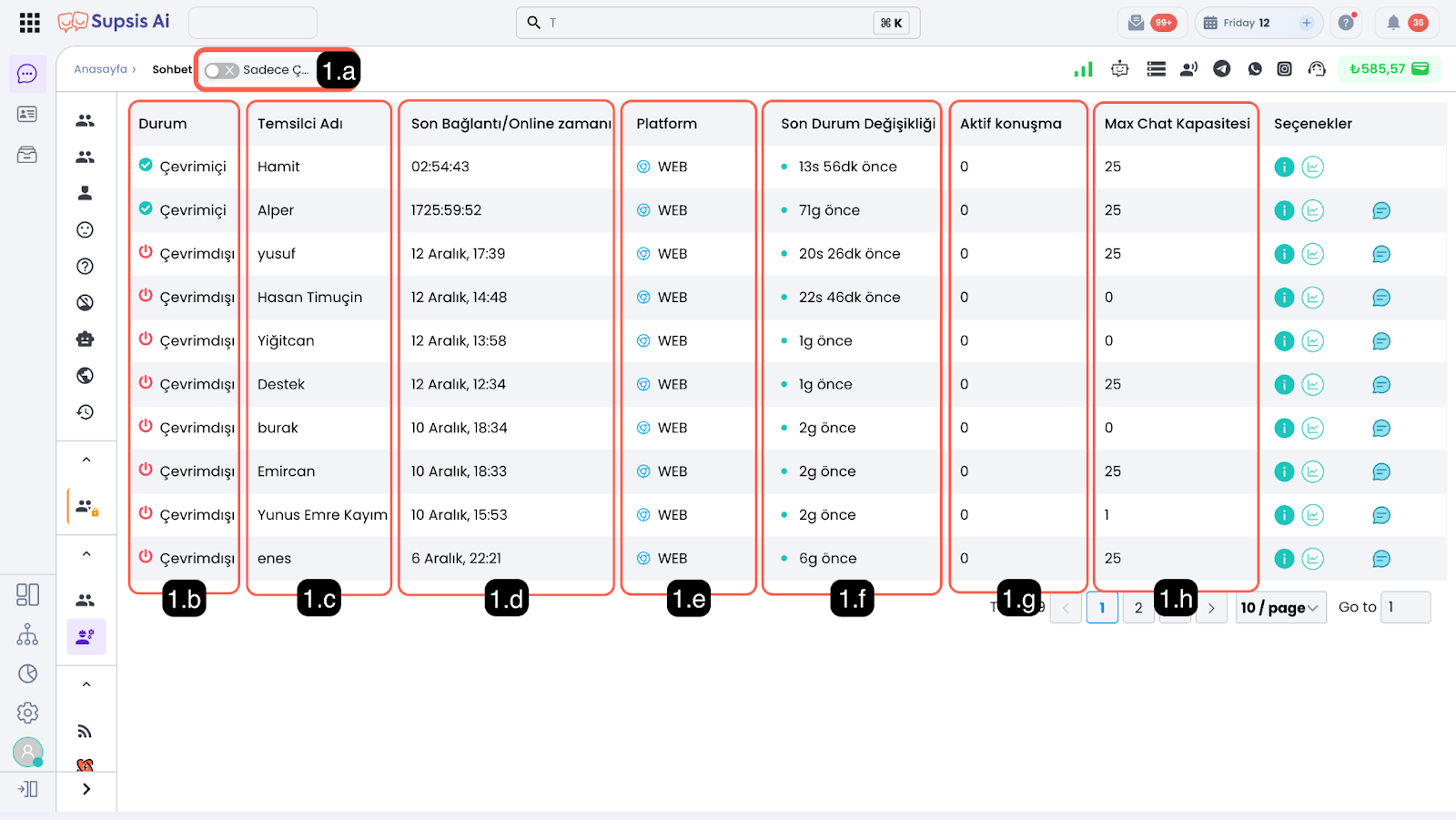Screen dimensions: 1456x820
Task: Open the Telegram channel icon
Action: [1222, 69]
